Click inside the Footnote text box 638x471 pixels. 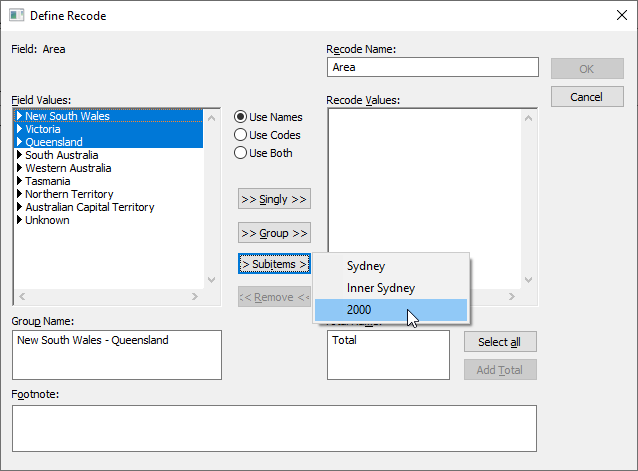[x=274, y=427]
